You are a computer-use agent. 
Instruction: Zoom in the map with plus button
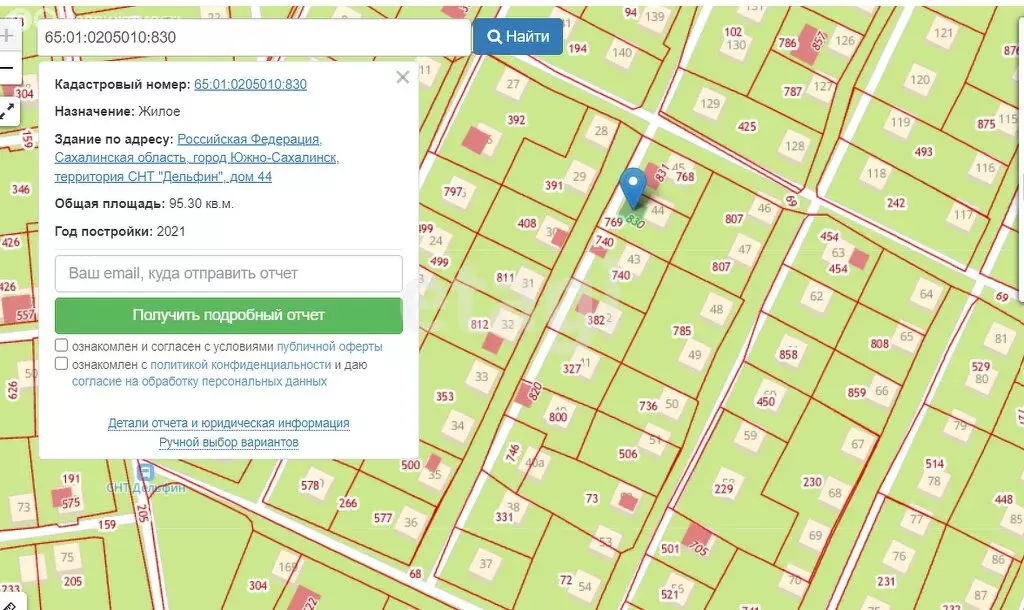click(7, 33)
